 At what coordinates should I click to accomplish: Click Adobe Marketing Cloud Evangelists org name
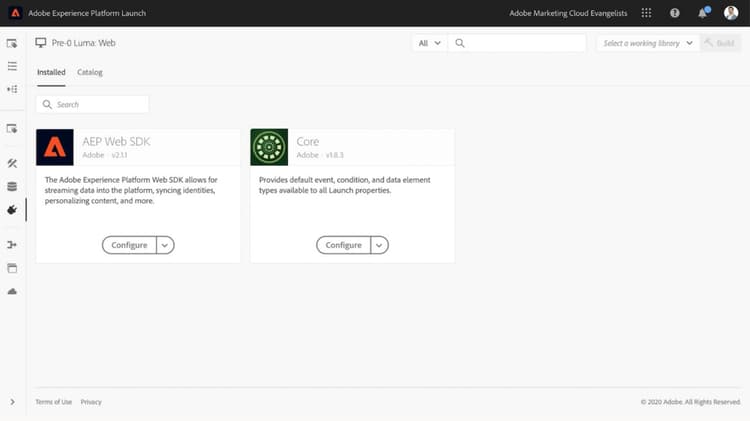[x=568, y=13]
